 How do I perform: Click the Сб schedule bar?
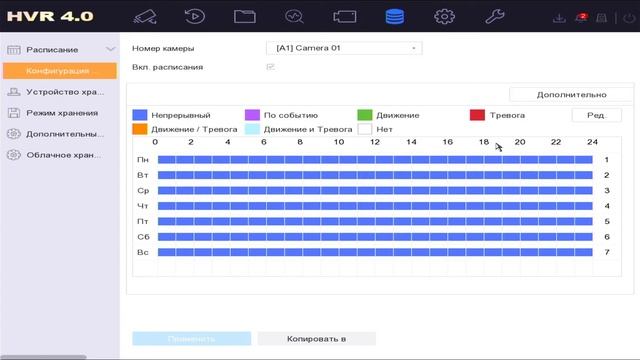click(375, 237)
